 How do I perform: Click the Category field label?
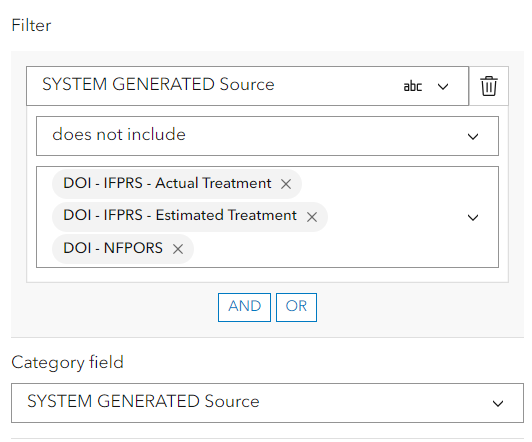67,362
